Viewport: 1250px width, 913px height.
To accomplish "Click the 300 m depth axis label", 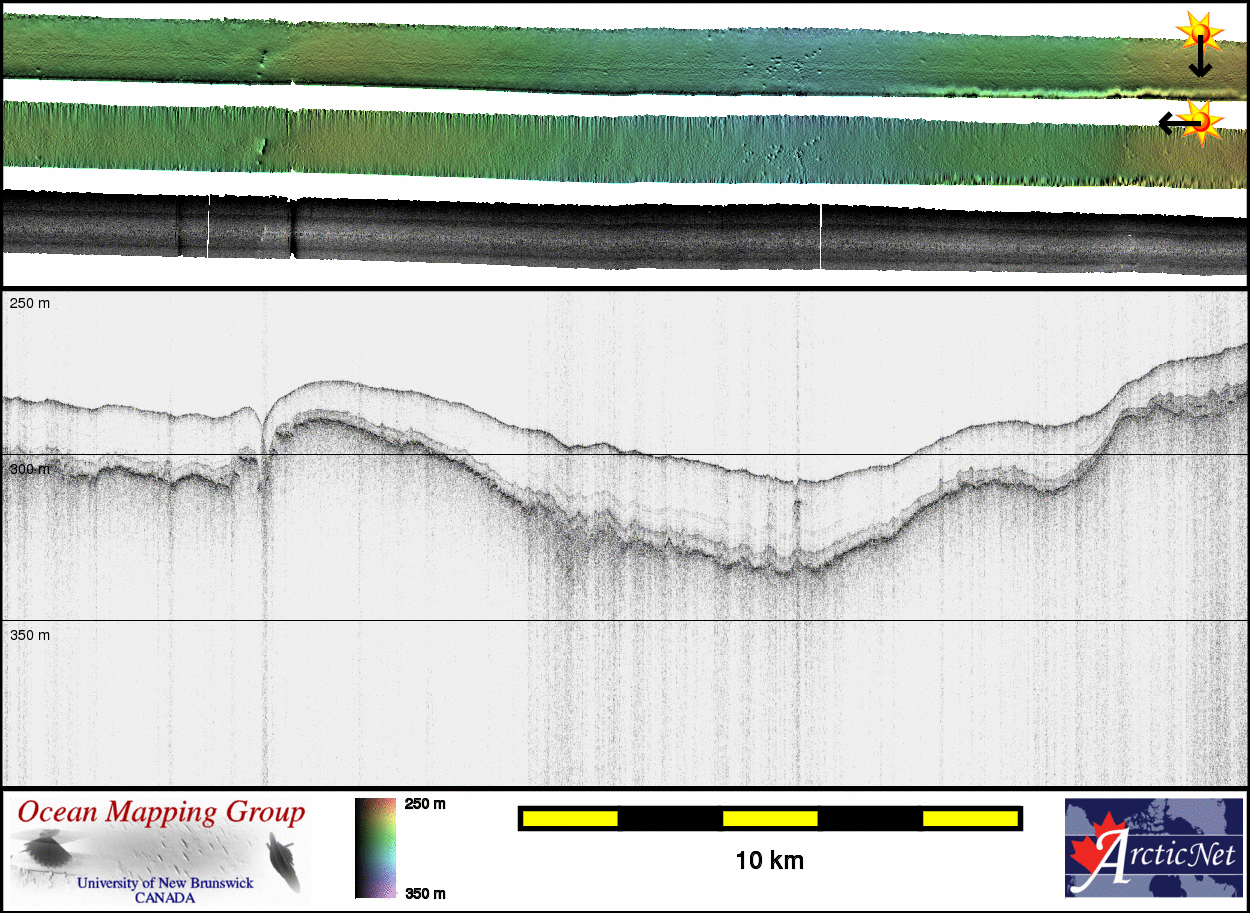I will click(x=29, y=468).
